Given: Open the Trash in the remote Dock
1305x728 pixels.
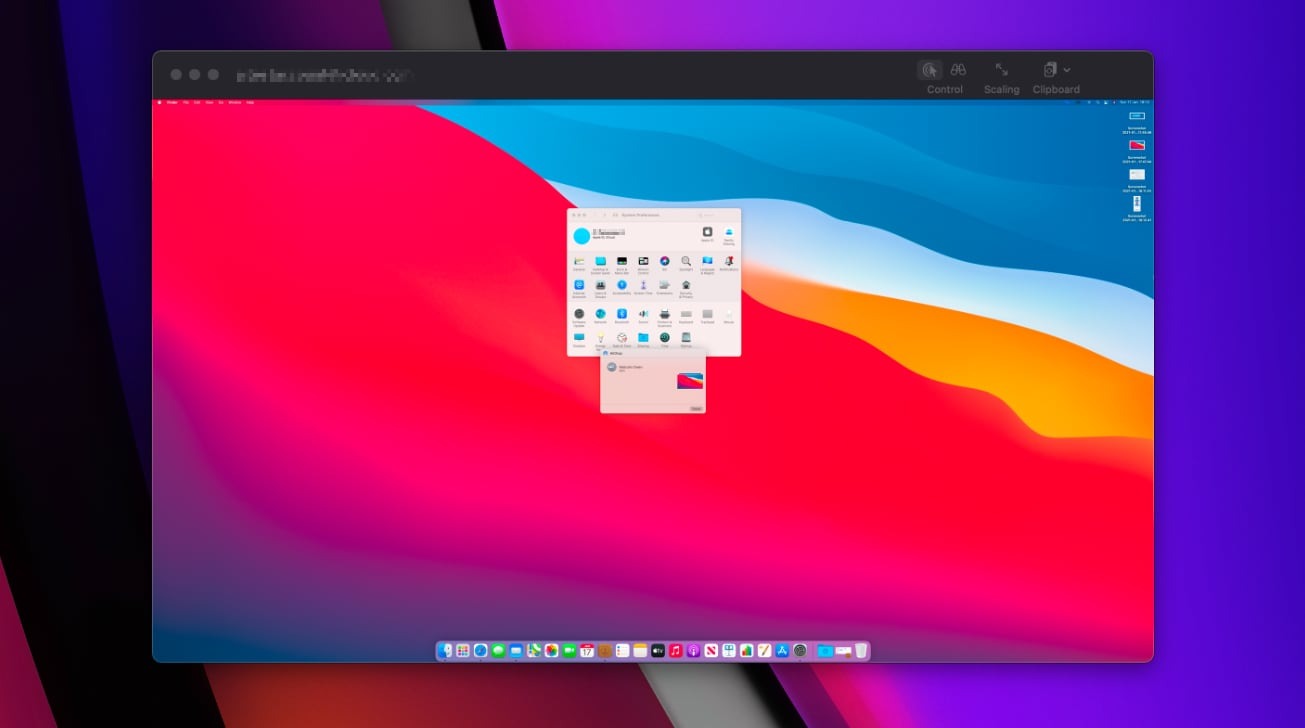Looking at the screenshot, I should pos(861,651).
